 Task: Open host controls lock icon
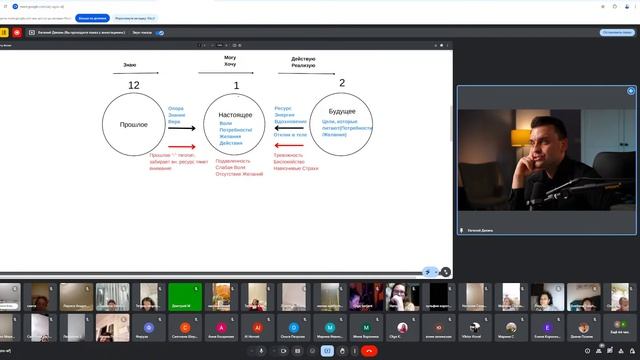click(x=632, y=351)
